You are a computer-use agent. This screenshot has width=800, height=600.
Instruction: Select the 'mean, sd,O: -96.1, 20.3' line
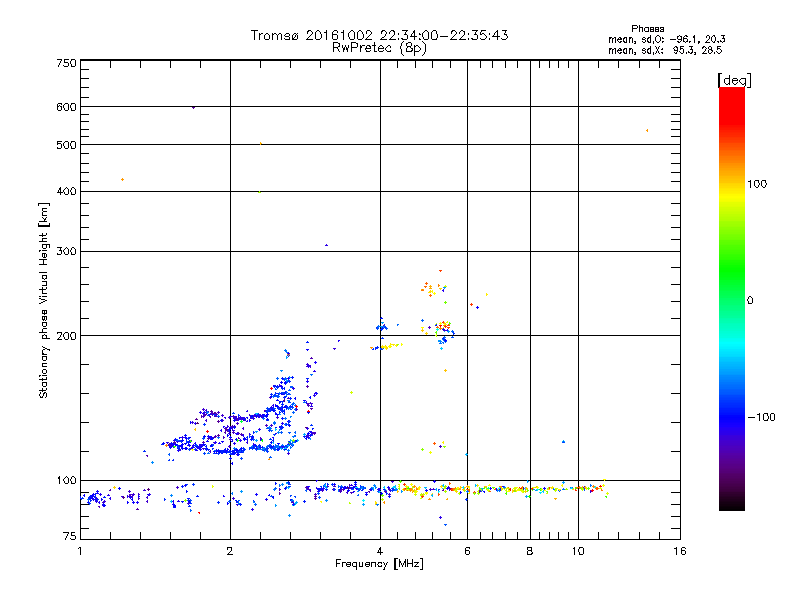pyautogui.click(x=667, y=39)
